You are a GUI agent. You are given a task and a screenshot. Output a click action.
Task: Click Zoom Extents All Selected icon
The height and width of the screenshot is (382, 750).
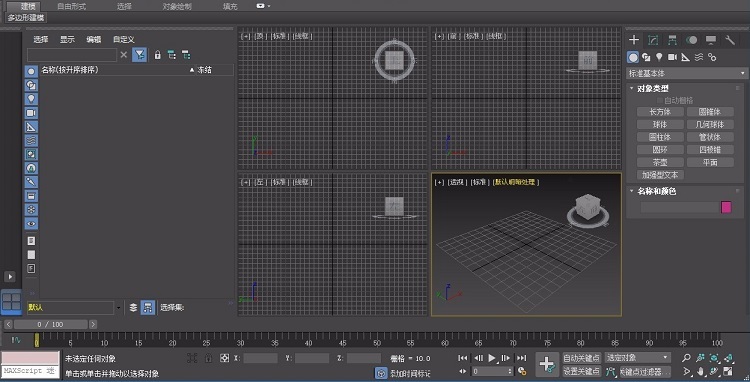[728, 358]
